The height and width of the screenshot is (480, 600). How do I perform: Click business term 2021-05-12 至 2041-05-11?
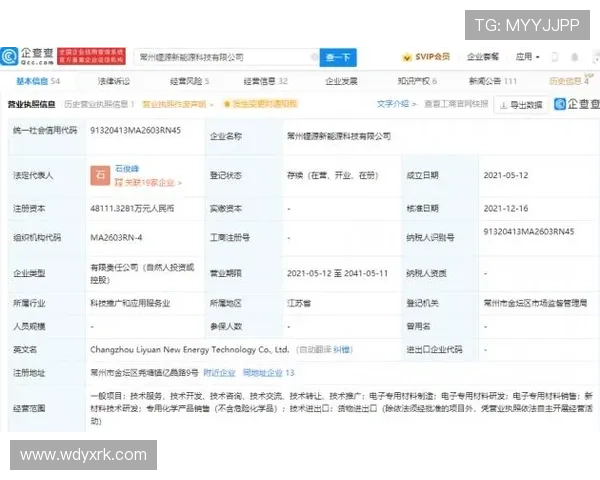(337, 273)
